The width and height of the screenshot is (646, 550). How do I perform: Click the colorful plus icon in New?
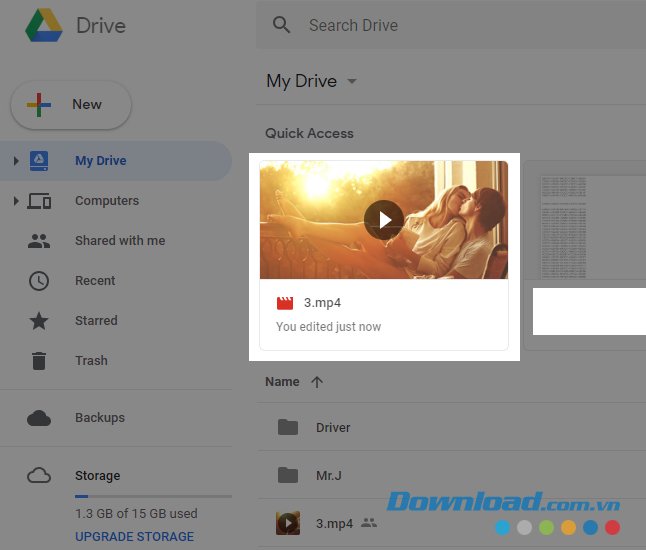[x=39, y=105]
